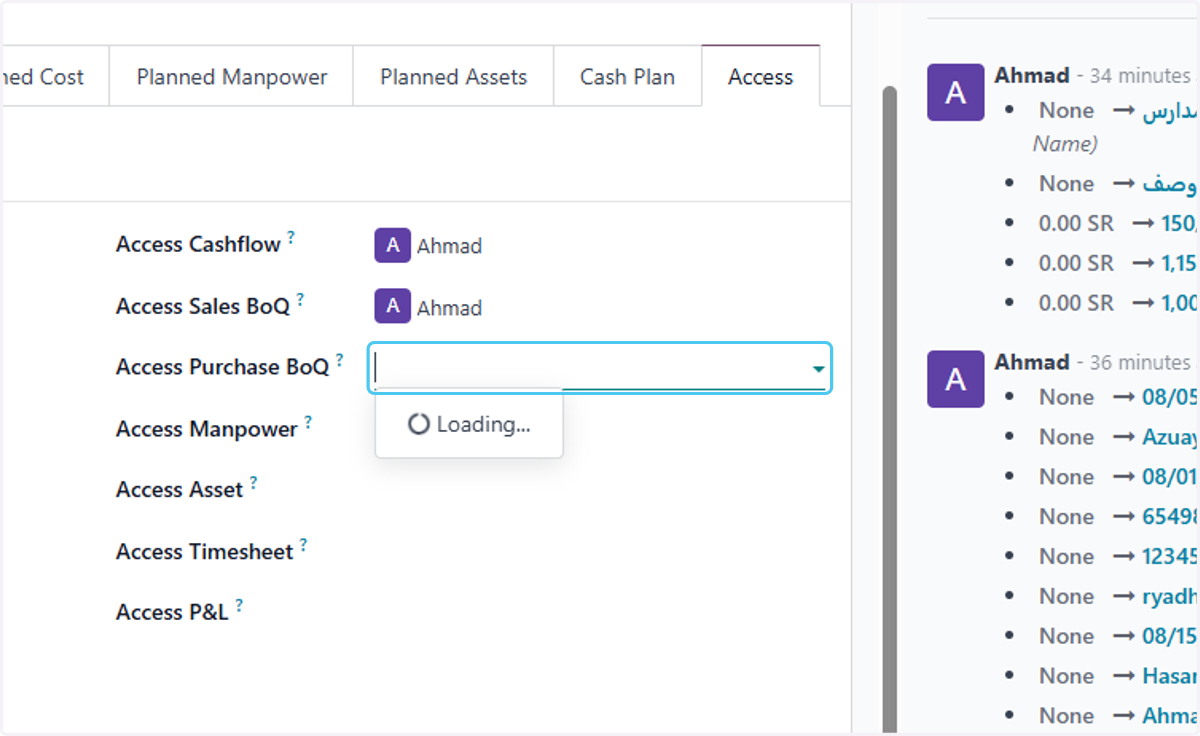
Task: Click the help tooltip beside Access Timesheet
Action: (303, 545)
